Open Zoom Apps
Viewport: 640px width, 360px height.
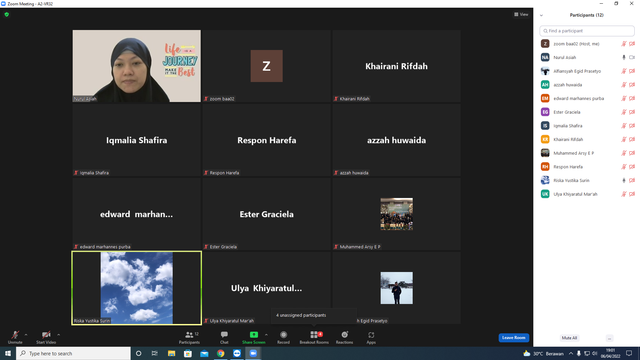[371, 337]
